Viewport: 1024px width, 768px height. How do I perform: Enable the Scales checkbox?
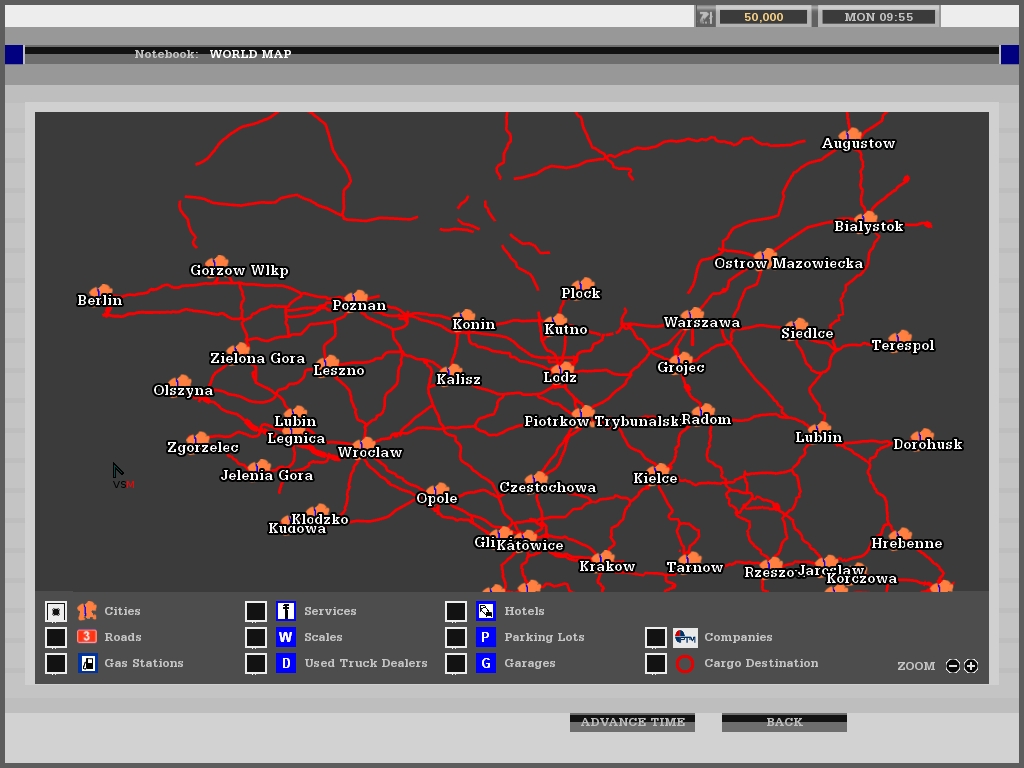[x=256, y=637]
